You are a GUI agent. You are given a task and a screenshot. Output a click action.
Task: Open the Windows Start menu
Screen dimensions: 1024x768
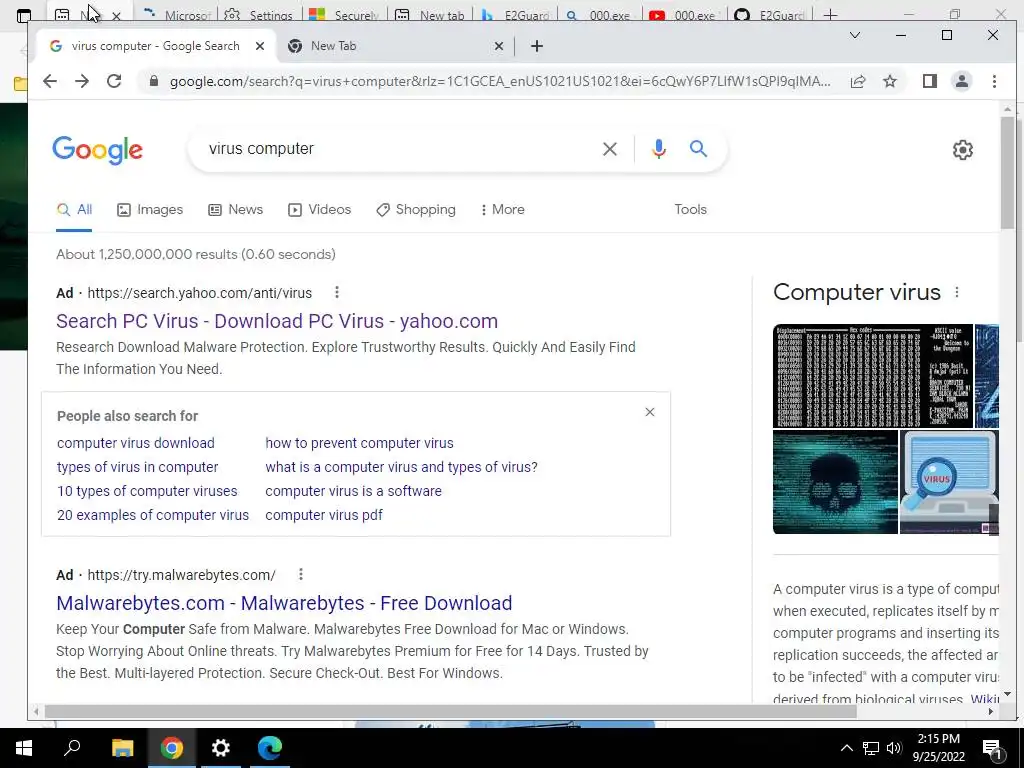click(24, 748)
